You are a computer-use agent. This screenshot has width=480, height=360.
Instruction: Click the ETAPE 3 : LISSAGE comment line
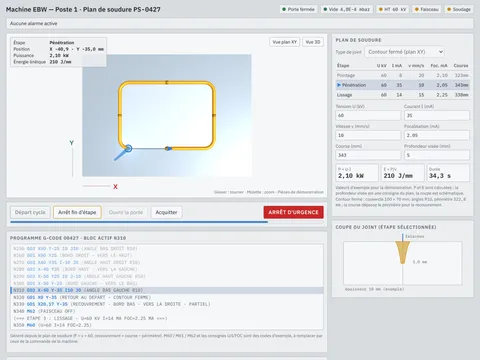(x=167, y=318)
